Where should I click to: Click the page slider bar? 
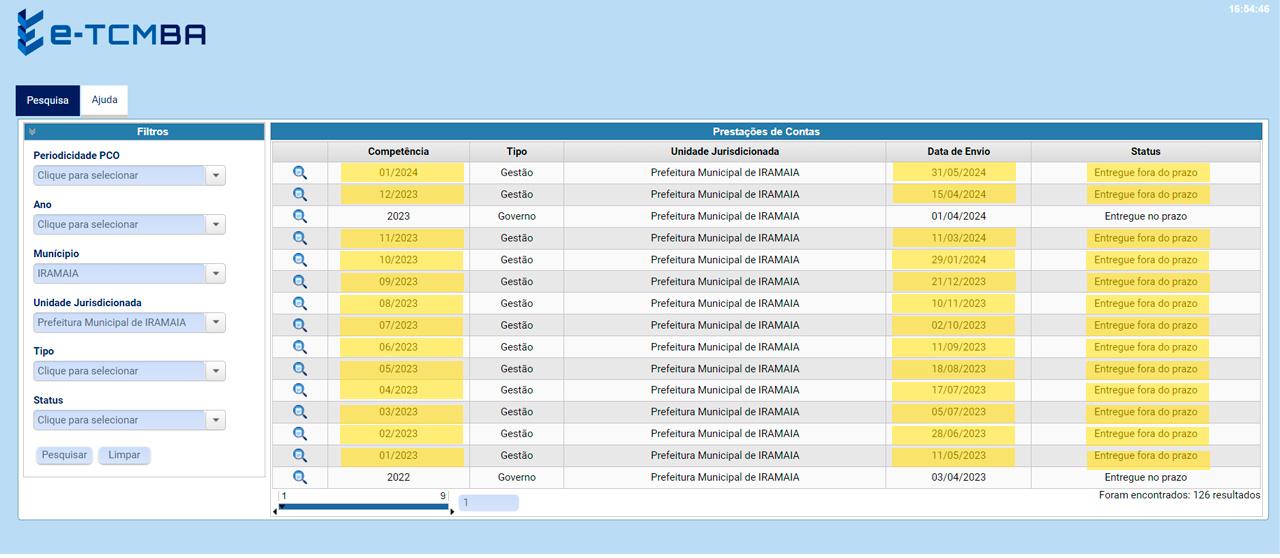click(x=364, y=506)
